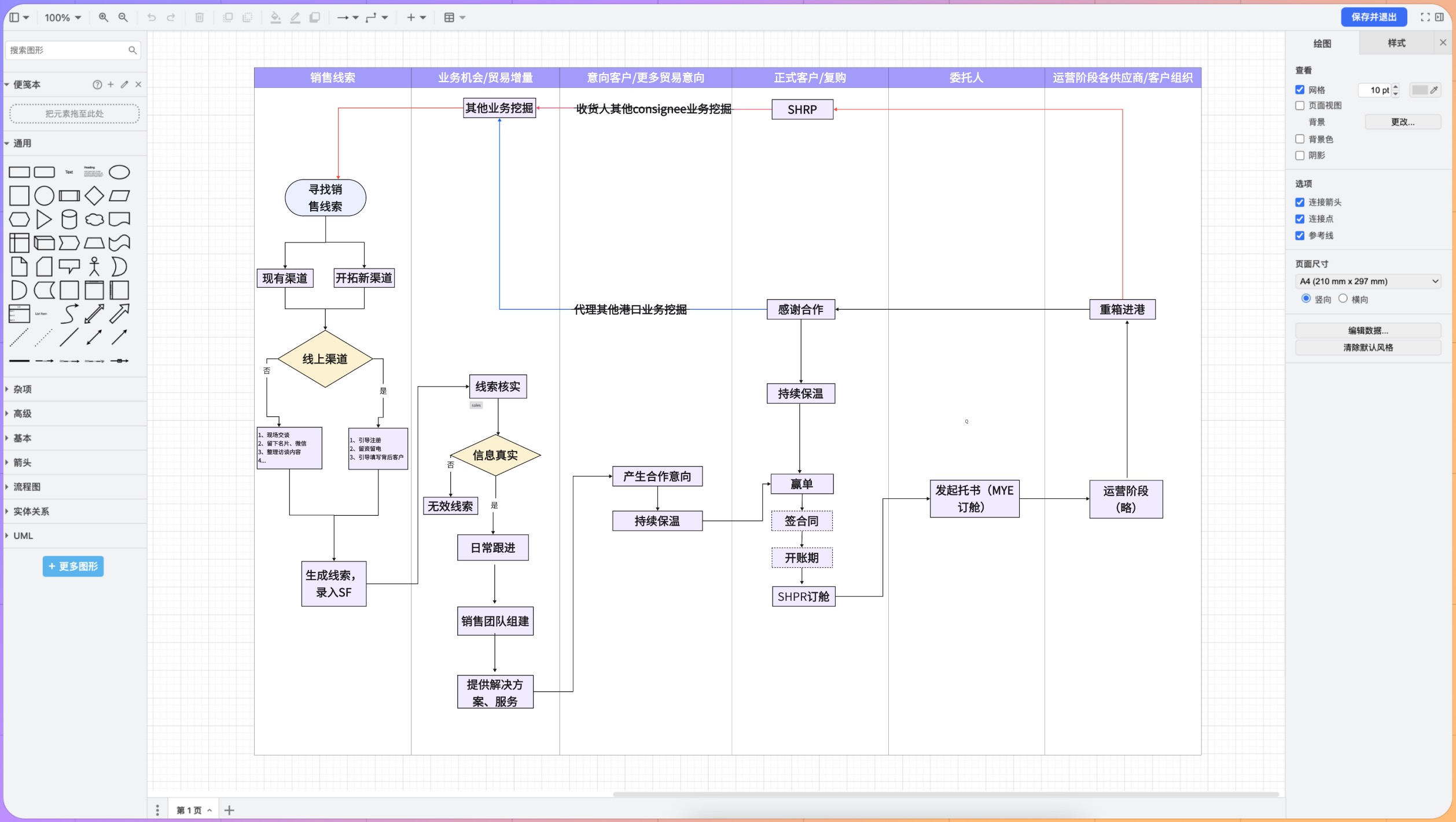Select the hexagon shape in General palette
The height and width of the screenshot is (822, 1456).
tap(19, 219)
